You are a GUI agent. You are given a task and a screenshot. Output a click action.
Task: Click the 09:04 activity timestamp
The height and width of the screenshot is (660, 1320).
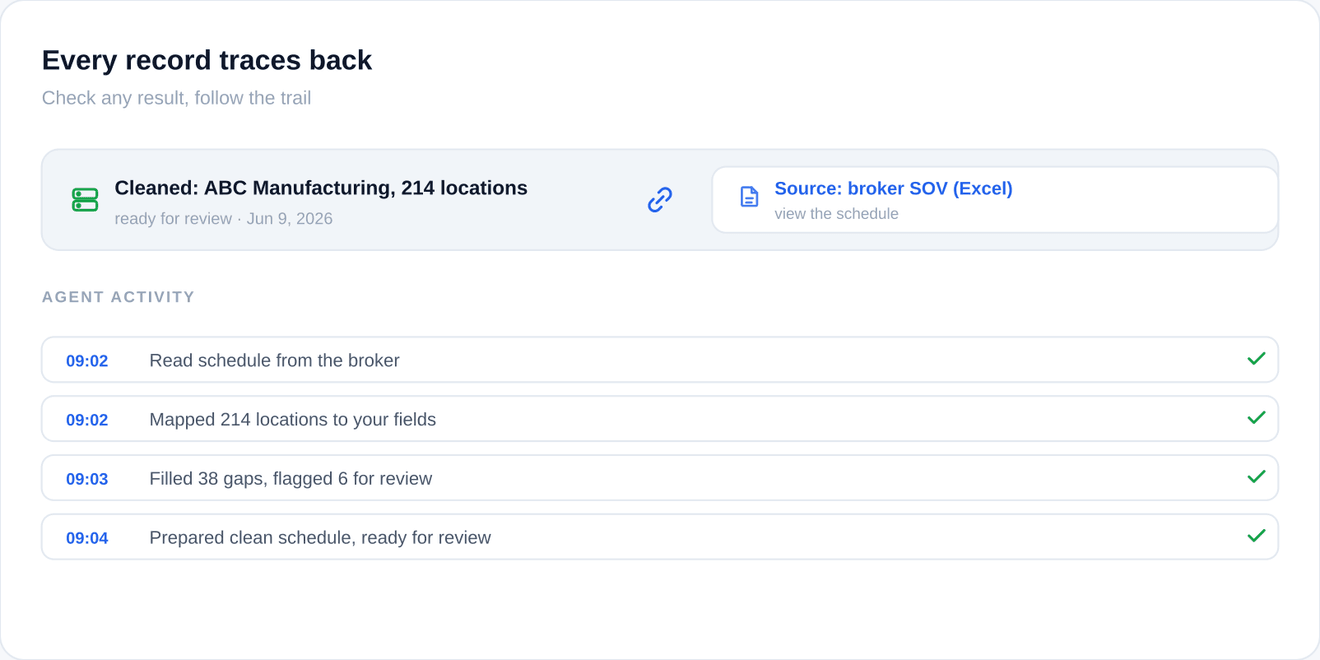point(87,538)
